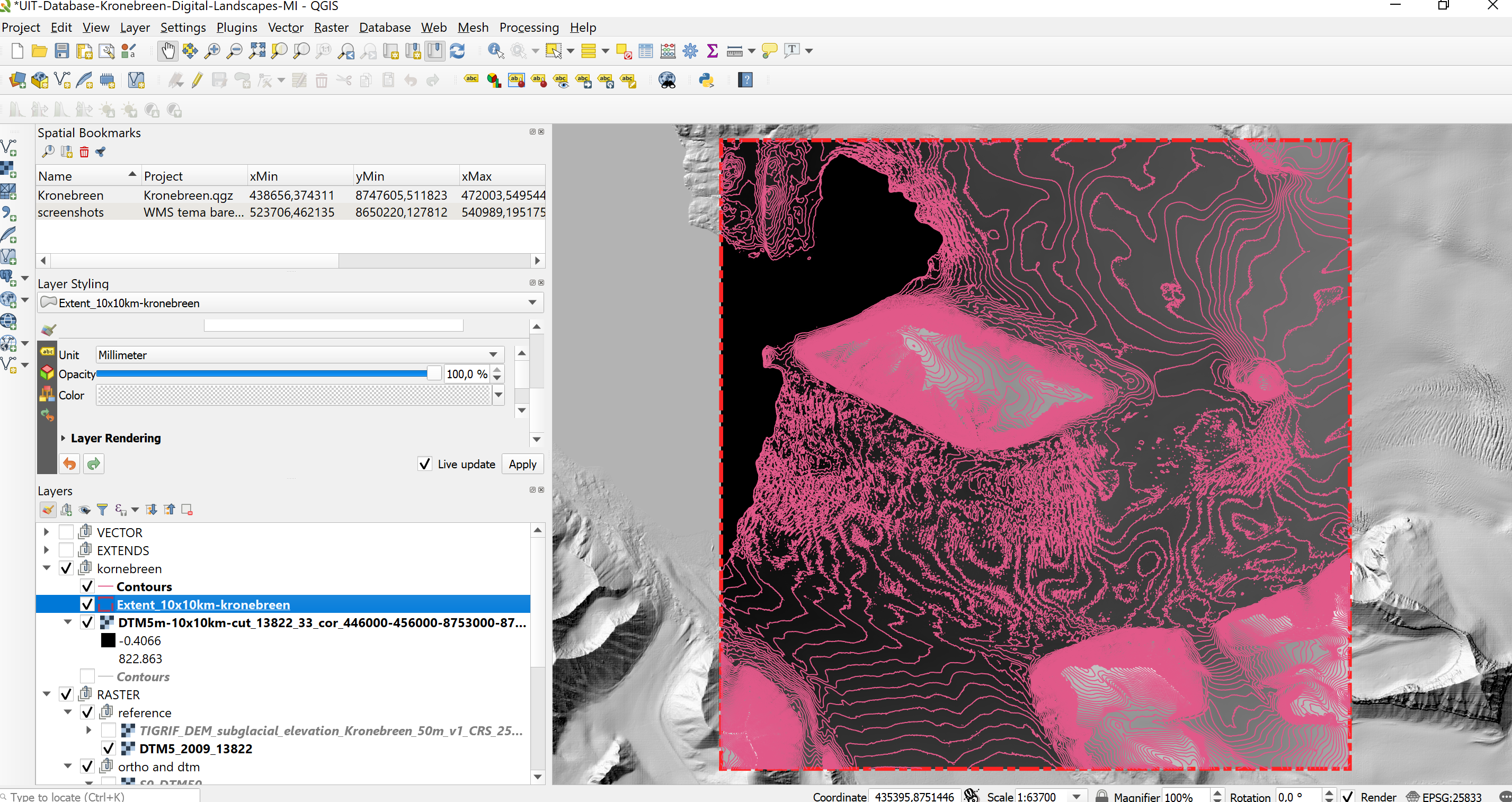This screenshot has height=802, width=1512.
Task: Click the Identify Features tool
Action: pos(496,51)
